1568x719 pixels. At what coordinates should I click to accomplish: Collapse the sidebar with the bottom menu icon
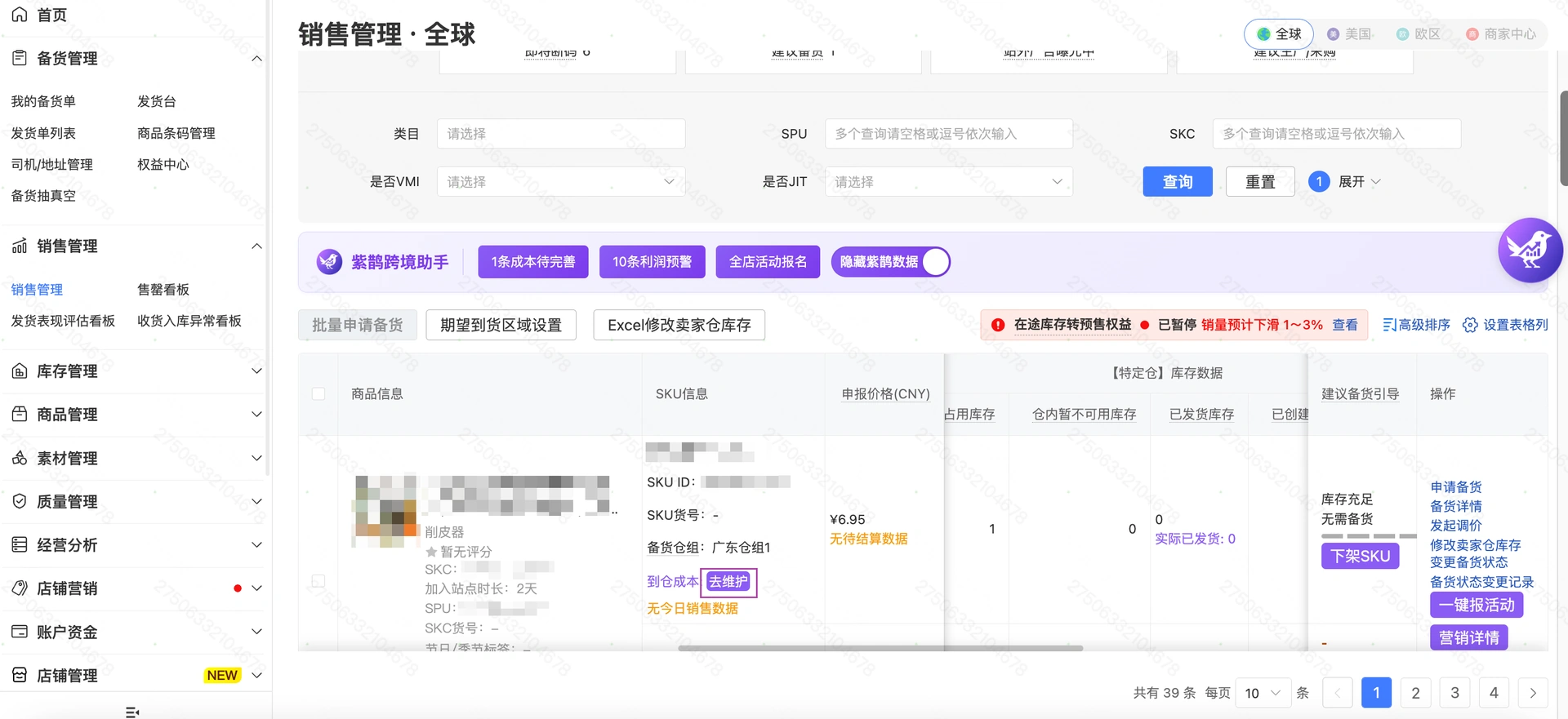[x=132, y=712]
